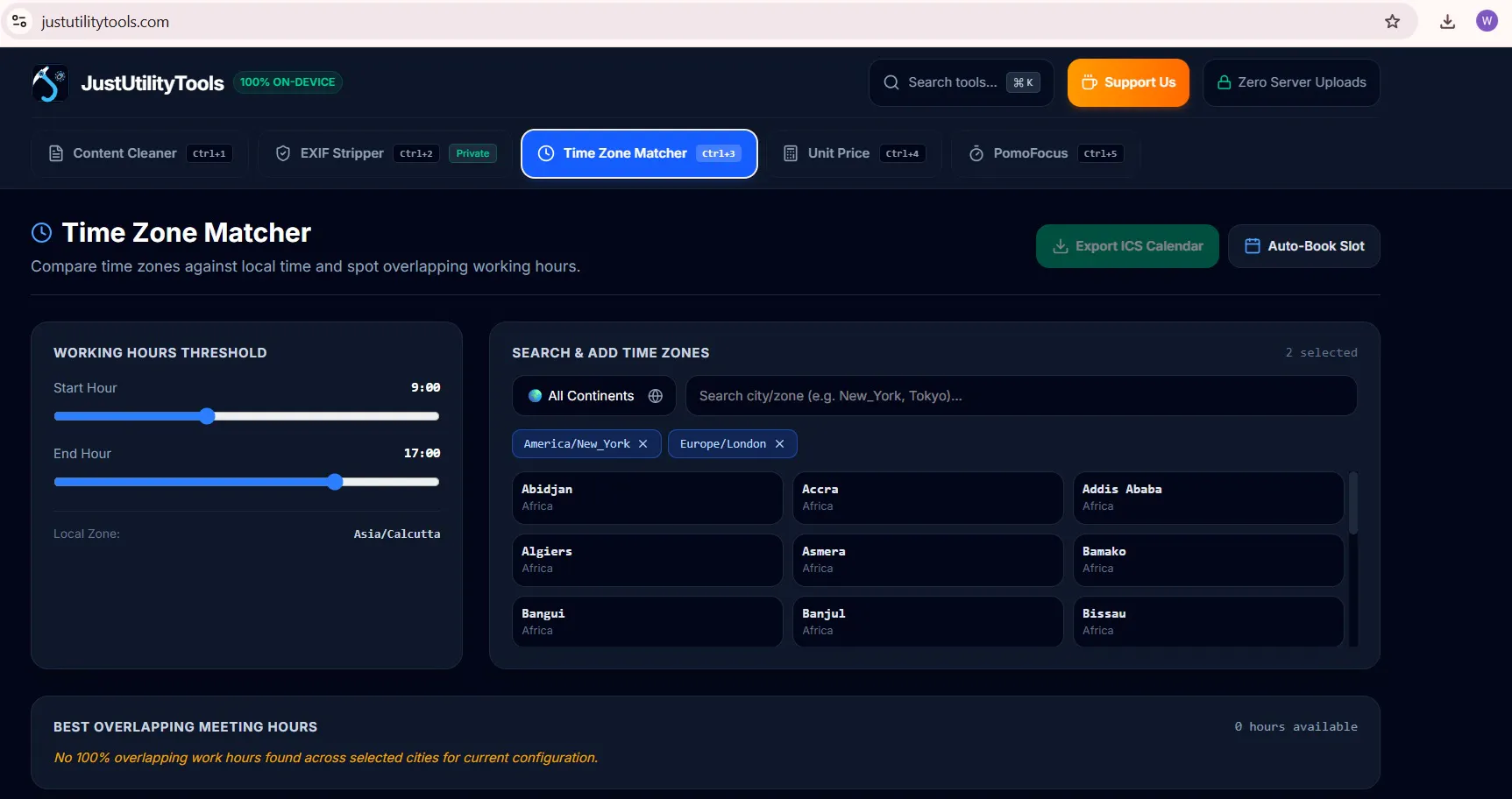Image resolution: width=1512 pixels, height=799 pixels.
Task: Add the Abidjan time zone
Action: pos(647,498)
